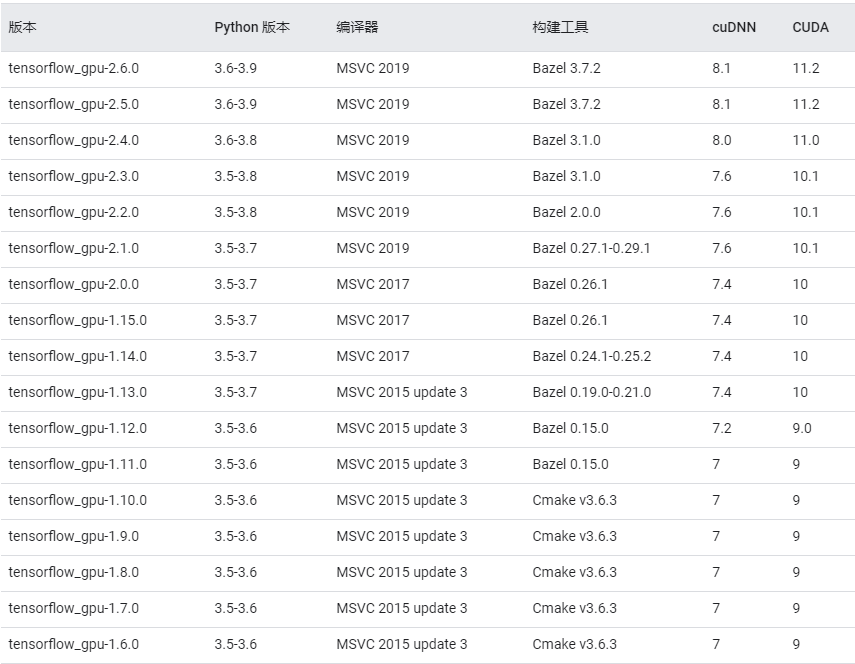Select the tensorflow_gpu-1.15.0 cell
This screenshot has height=664, width=855.
[77, 321]
